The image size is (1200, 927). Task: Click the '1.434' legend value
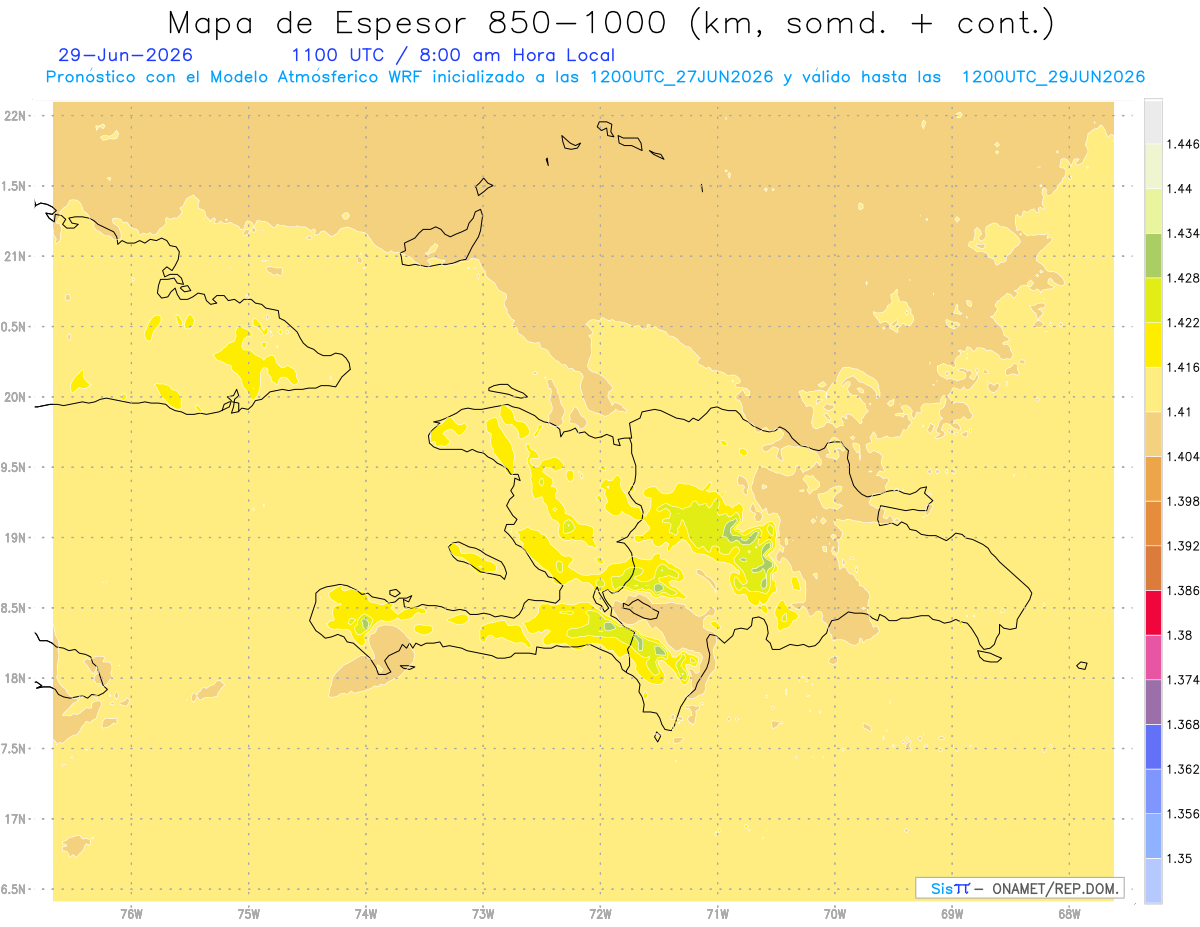[1183, 233]
